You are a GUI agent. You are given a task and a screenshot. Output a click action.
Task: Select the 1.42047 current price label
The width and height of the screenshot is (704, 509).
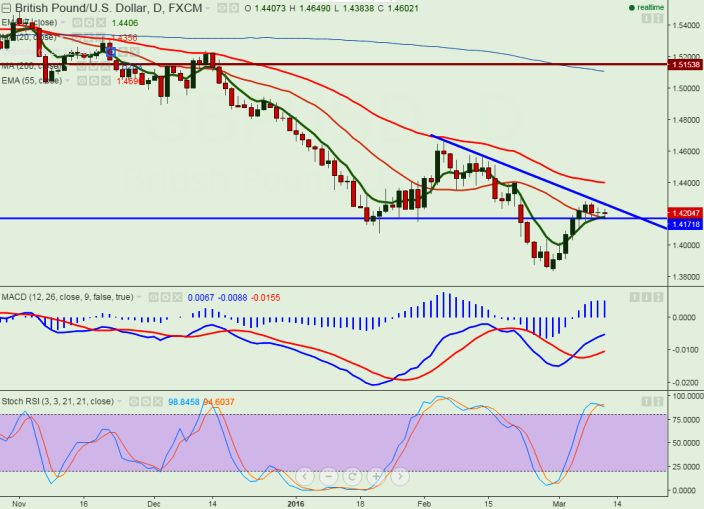point(686,213)
